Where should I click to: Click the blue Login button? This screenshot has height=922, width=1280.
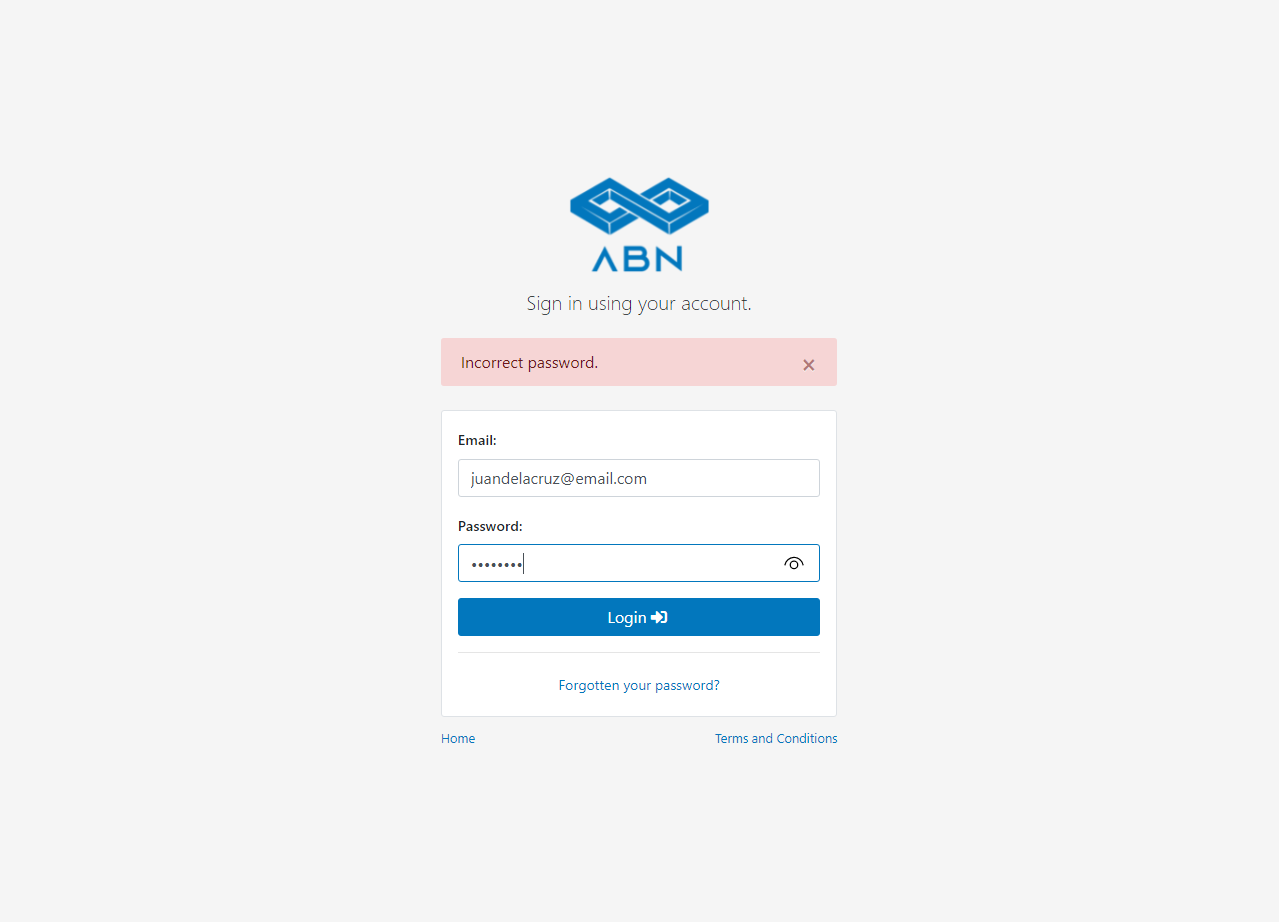pyautogui.click(x=639, y=617)
